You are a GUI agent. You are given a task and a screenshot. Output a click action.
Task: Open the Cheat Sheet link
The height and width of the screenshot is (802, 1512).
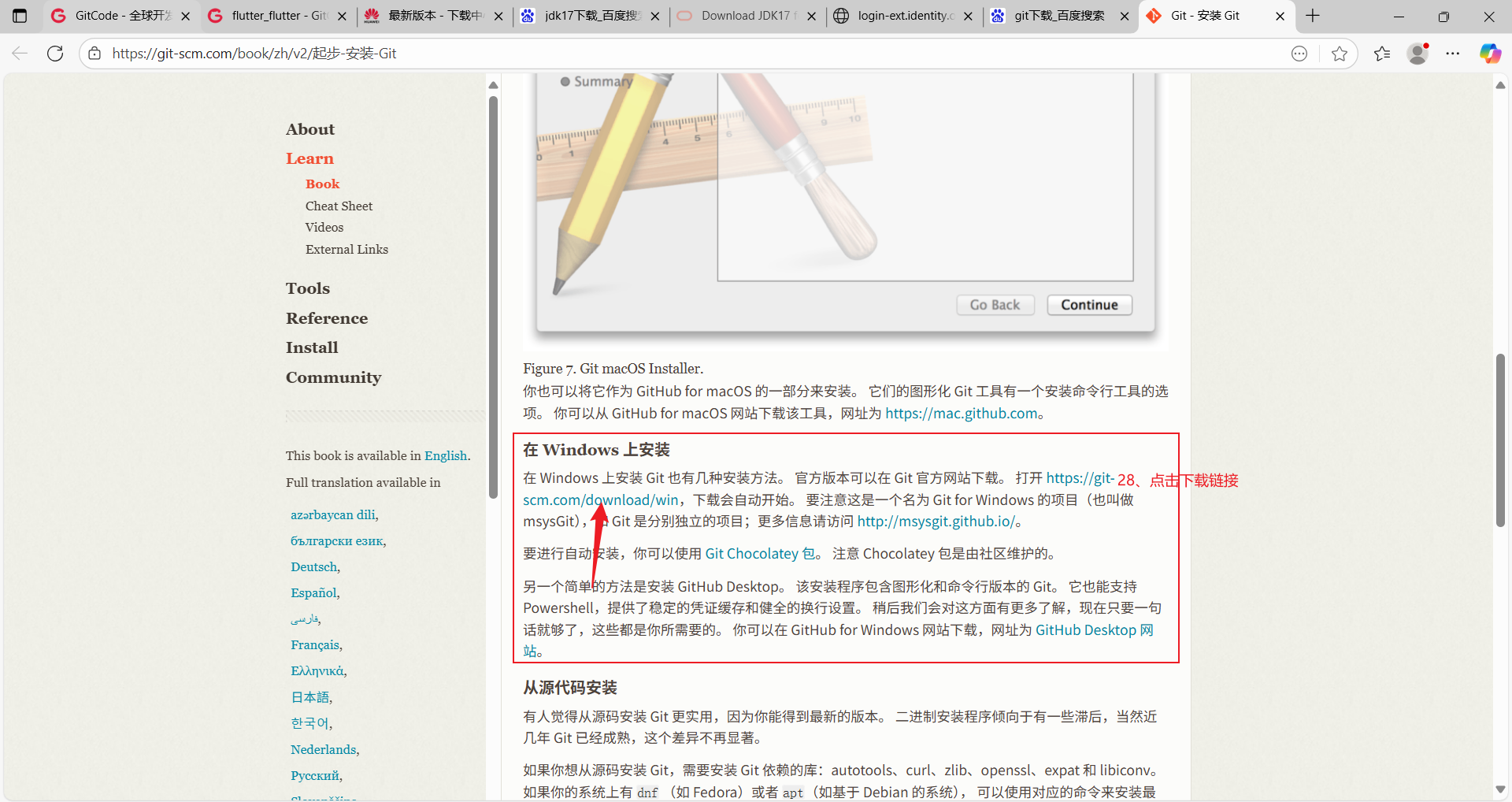[339, 206]
